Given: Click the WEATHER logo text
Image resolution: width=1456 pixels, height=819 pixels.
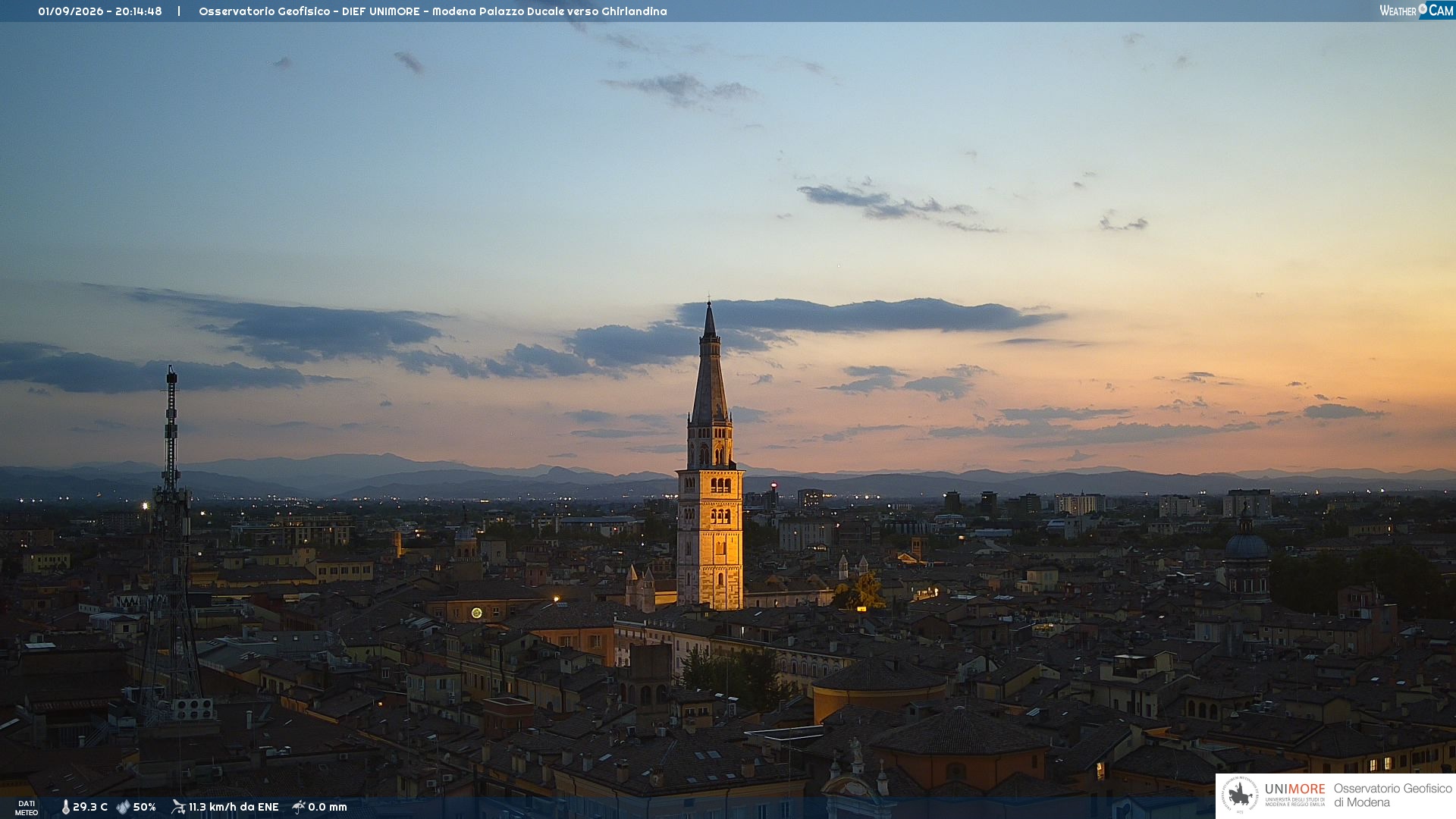Looking at the screenshot, I should tap(1398, 11).
